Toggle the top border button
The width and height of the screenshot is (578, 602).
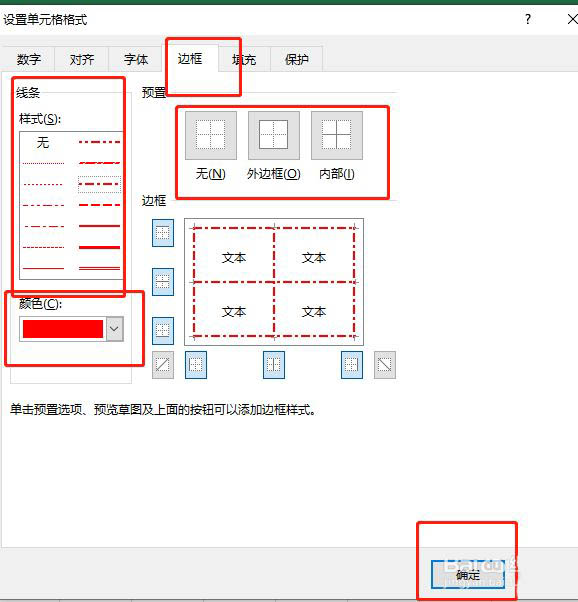163,233
